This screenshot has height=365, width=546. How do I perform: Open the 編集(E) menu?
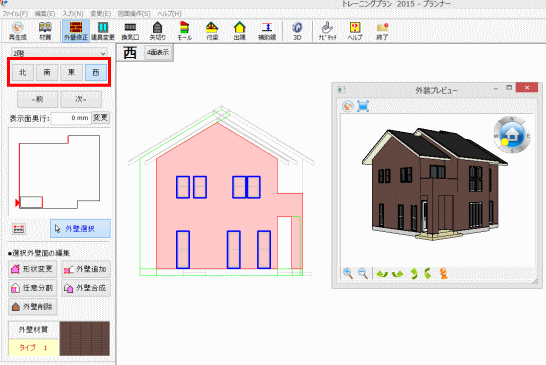tap(45, 14)
